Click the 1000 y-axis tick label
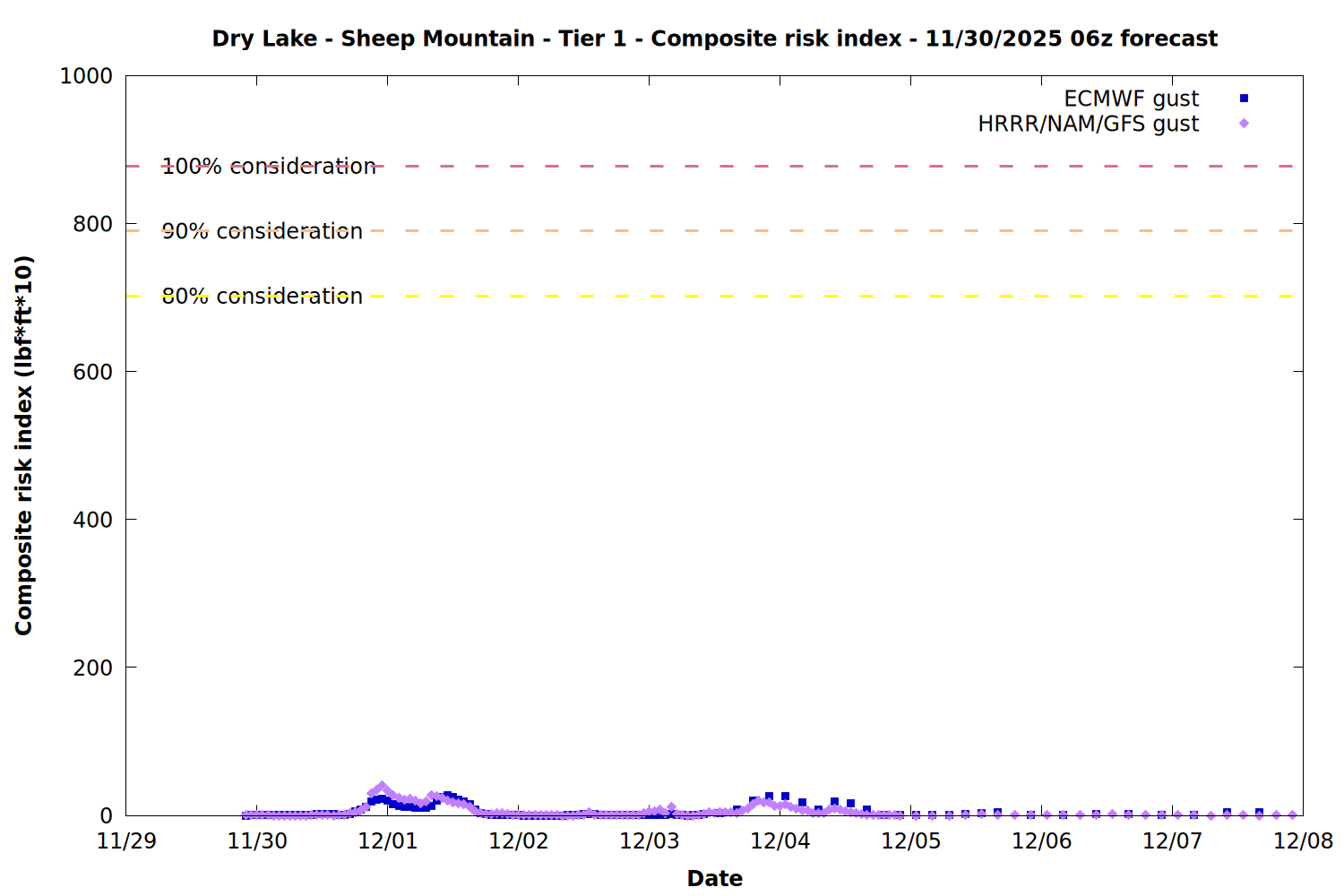 86,76
